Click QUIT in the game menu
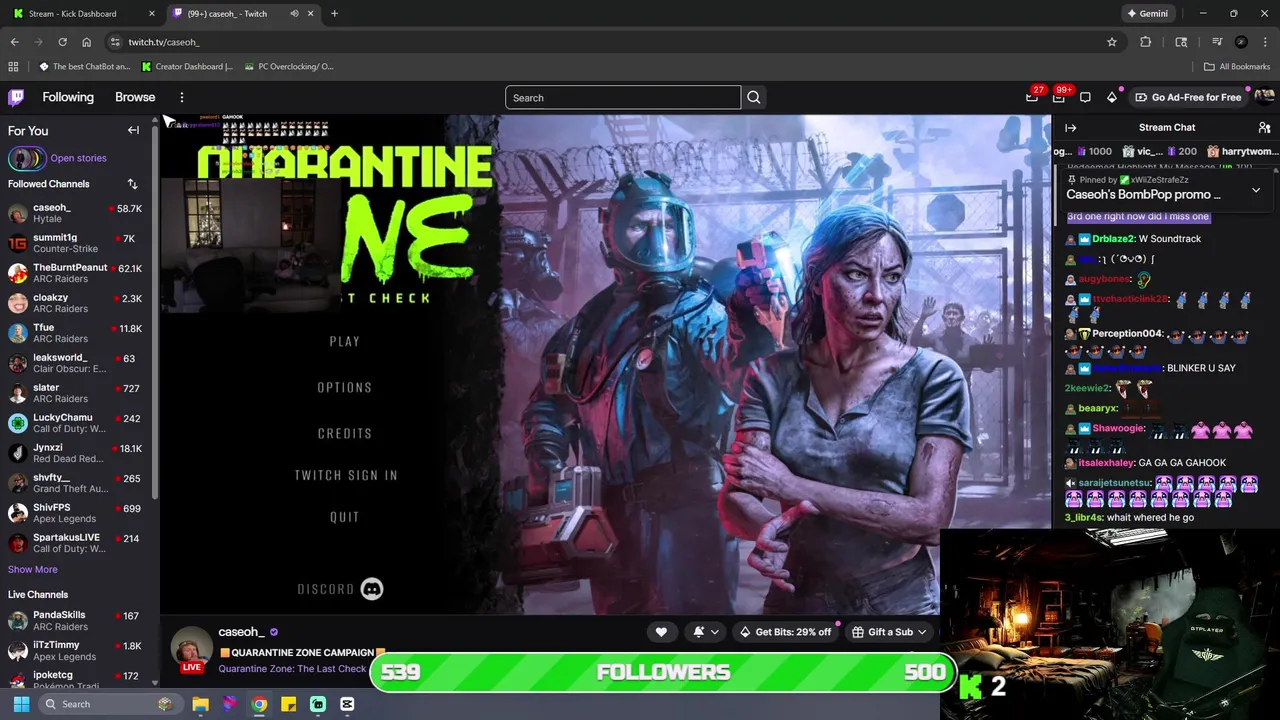Viewport: 1280px width, 720px height. [x=345, y=518]
